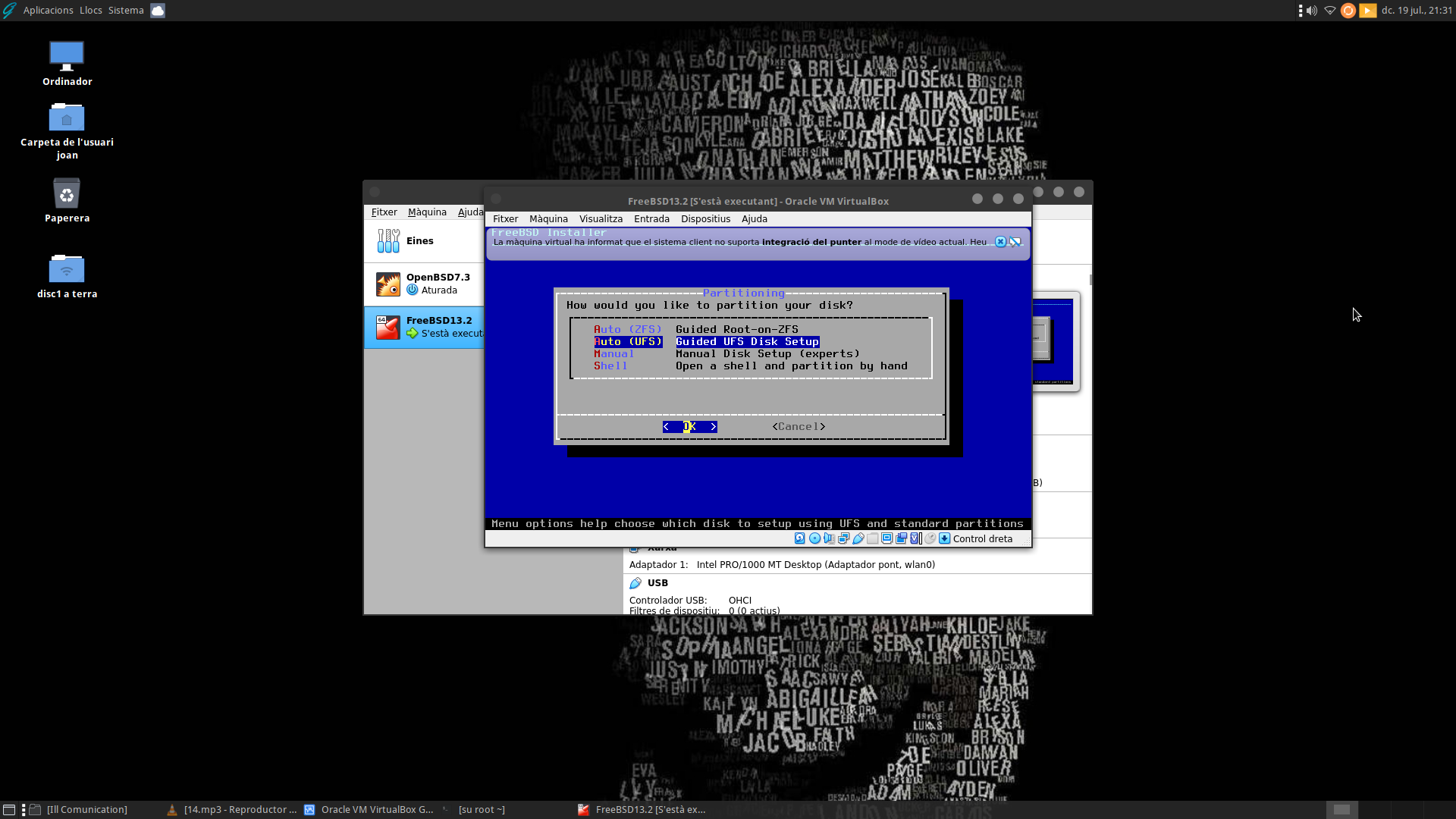Viewport: 1456px width, 819px height.
Task: Click the date and time clock in top panel
Action: [x=1417, y=10]
